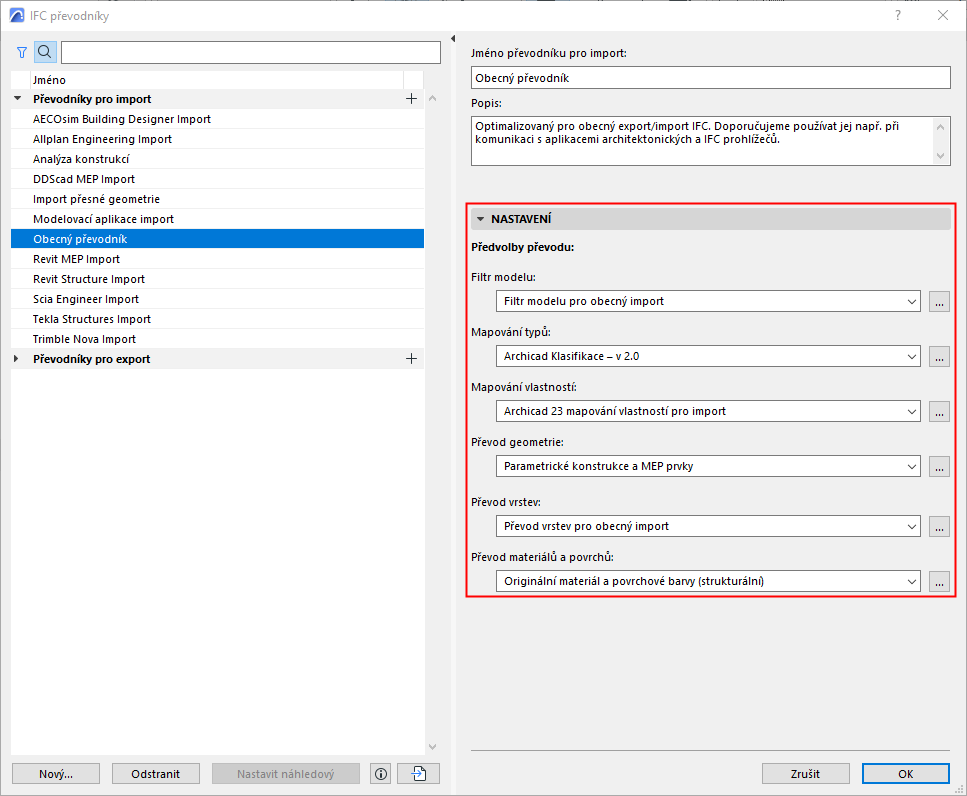
Task: Expand Převodníky pro export group
Action: [17, 359]
